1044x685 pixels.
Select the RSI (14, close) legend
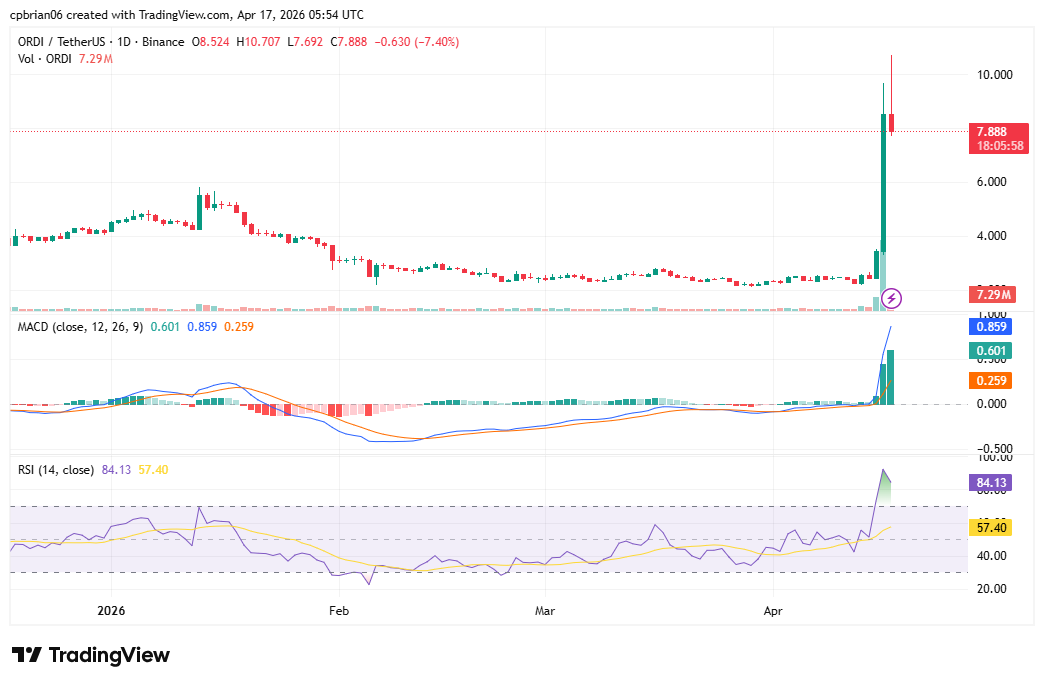(55, 468)
